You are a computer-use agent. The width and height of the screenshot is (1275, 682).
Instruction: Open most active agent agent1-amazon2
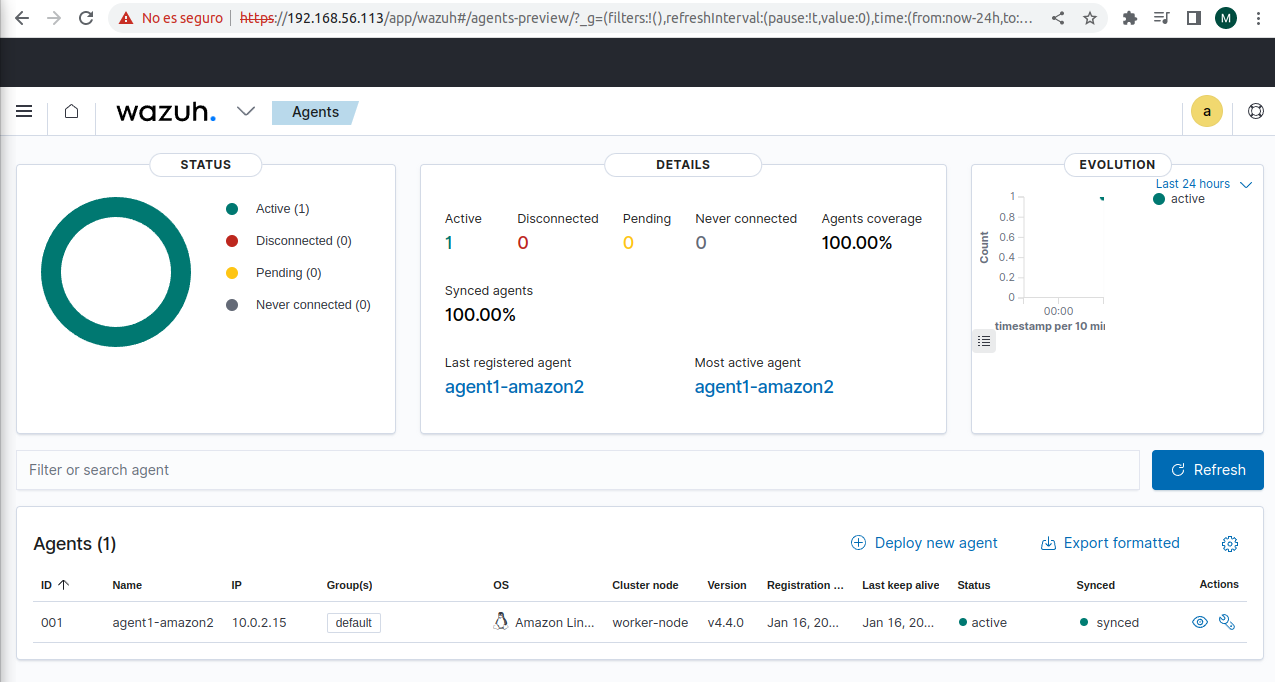764,387
